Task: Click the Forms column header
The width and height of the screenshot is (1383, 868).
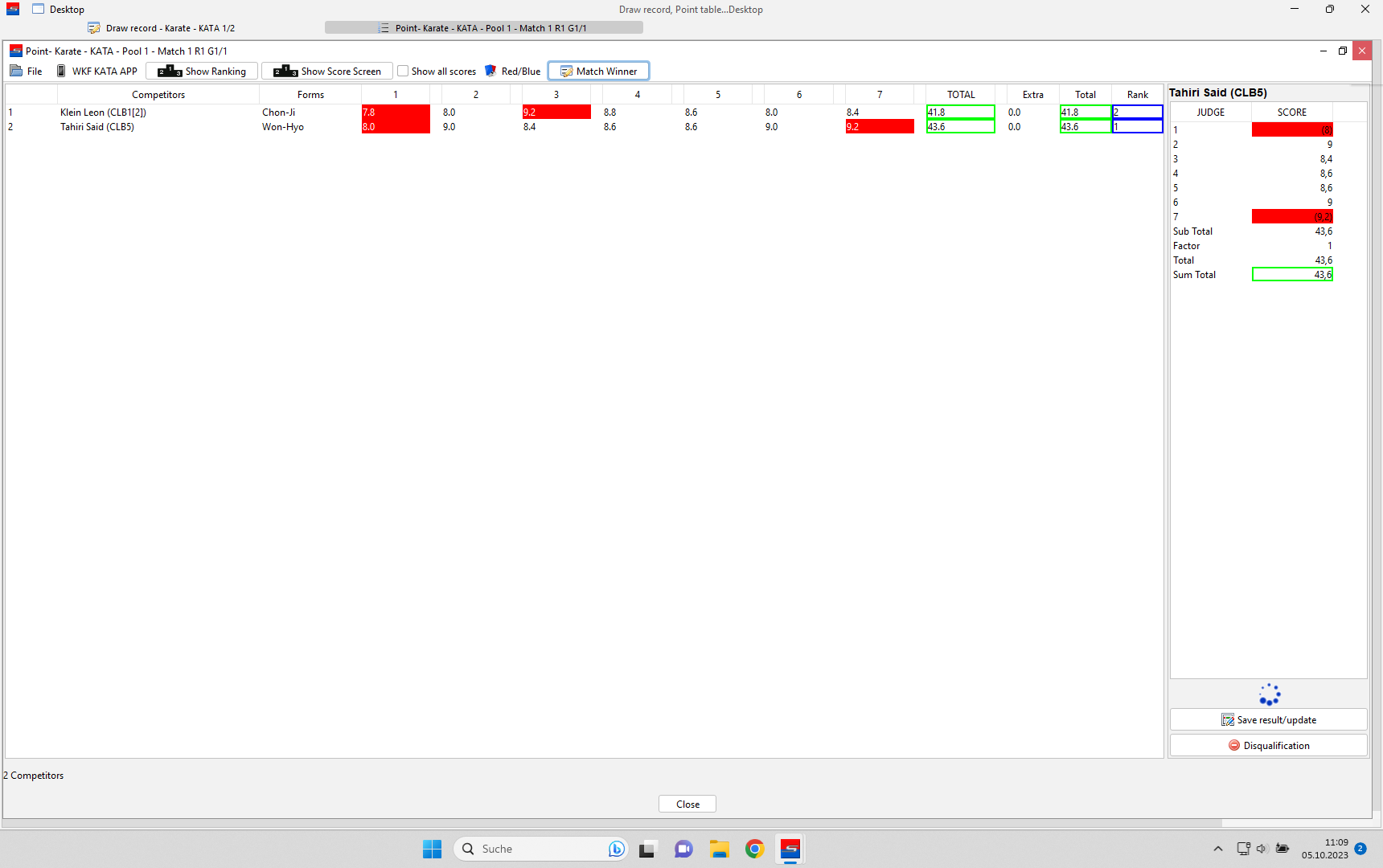Action: pyautogui.click(x=310, y=95)
